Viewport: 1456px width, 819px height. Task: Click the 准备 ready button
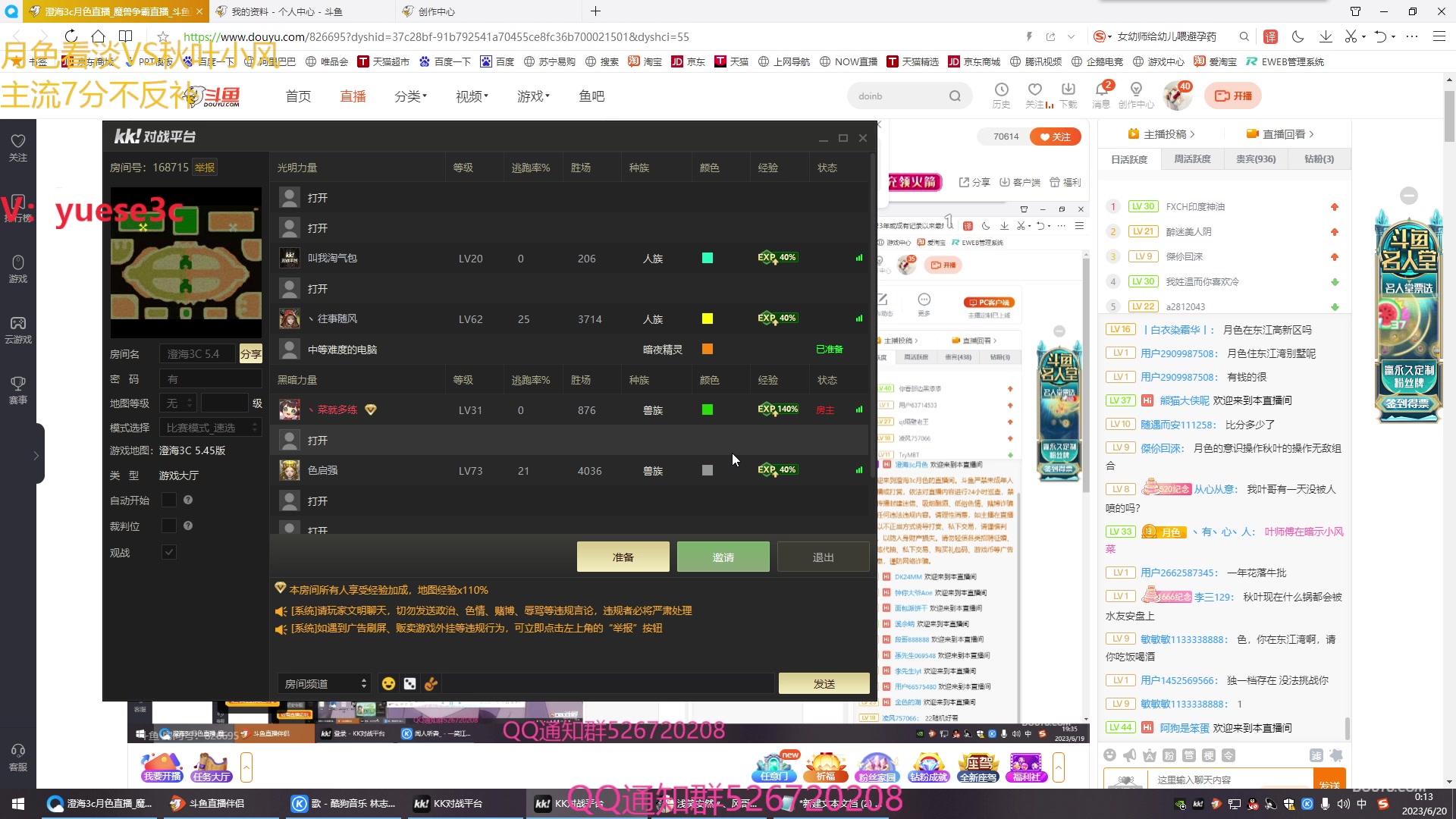click(623, 557)
